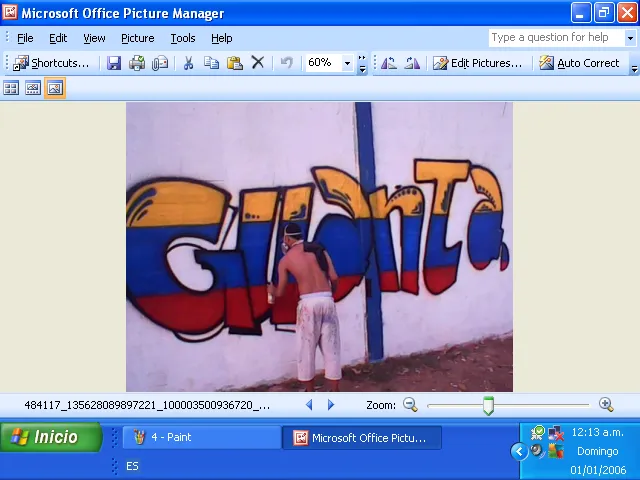Image resolution: width=640 pixels, height=480 pixels.
Task: Click the disconnected network tray icon
Action: pos(556,433)
